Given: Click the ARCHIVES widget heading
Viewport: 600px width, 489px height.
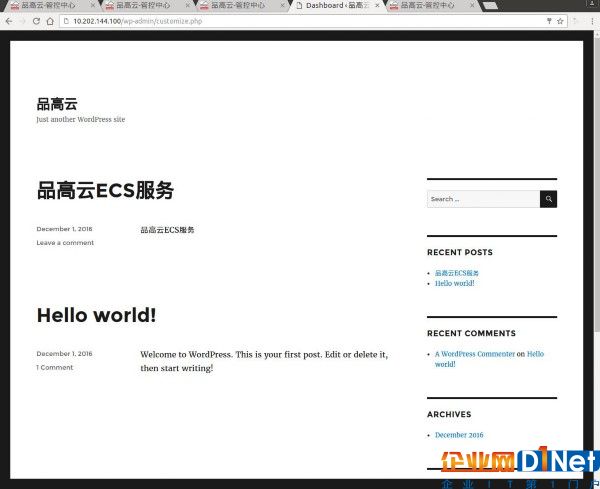Looking at the screenshot, I should pyautogui.click(x=449, y=414).
